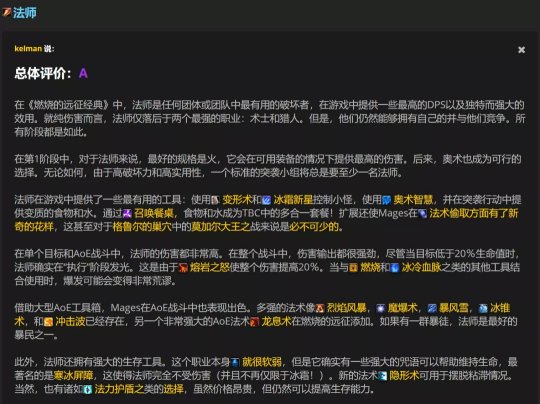Image resolution: width=540 pixels, height=404 pixels.
Task: Open the 冲击波 spell link
Action: click(x=70, y=322)
